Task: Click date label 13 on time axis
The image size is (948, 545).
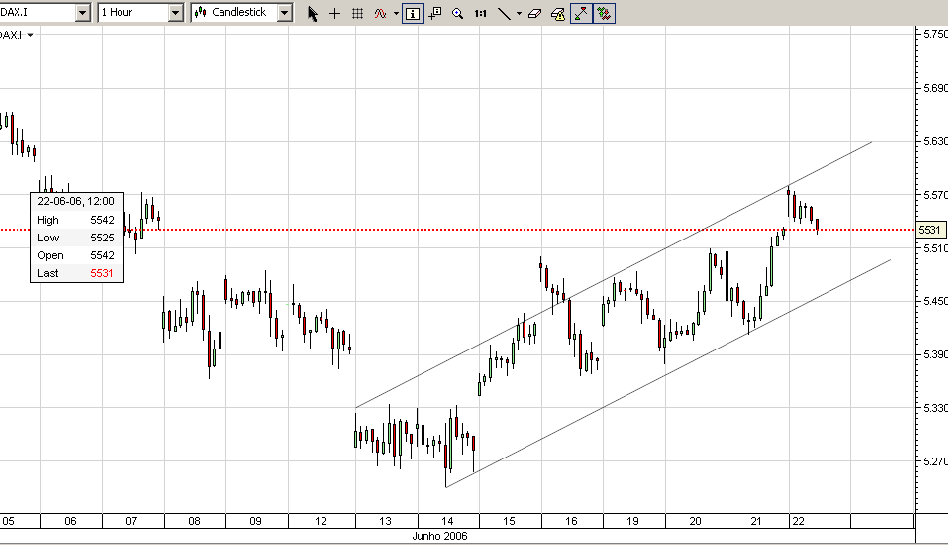Action: pos(385,521)
